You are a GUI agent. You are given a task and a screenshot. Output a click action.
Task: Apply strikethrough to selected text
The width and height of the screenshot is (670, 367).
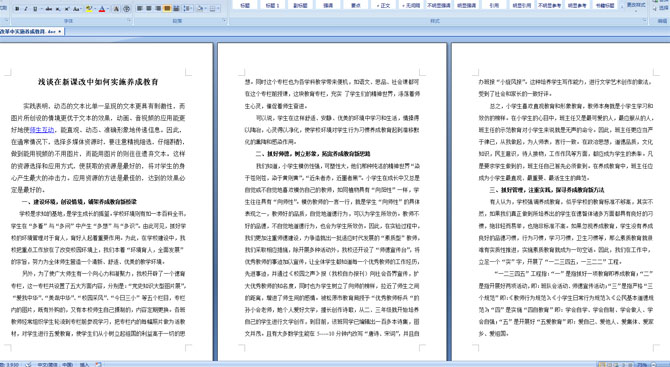(49, 9)
